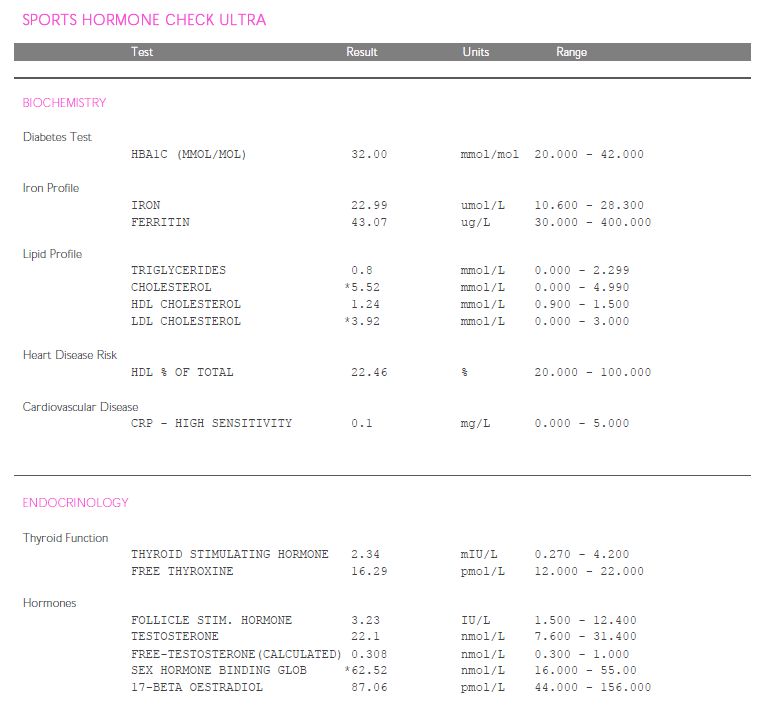Click the HBA1C (MMOL/MOL) test name
This screenshot has height=723, width=763.
(x=188, y=155)
